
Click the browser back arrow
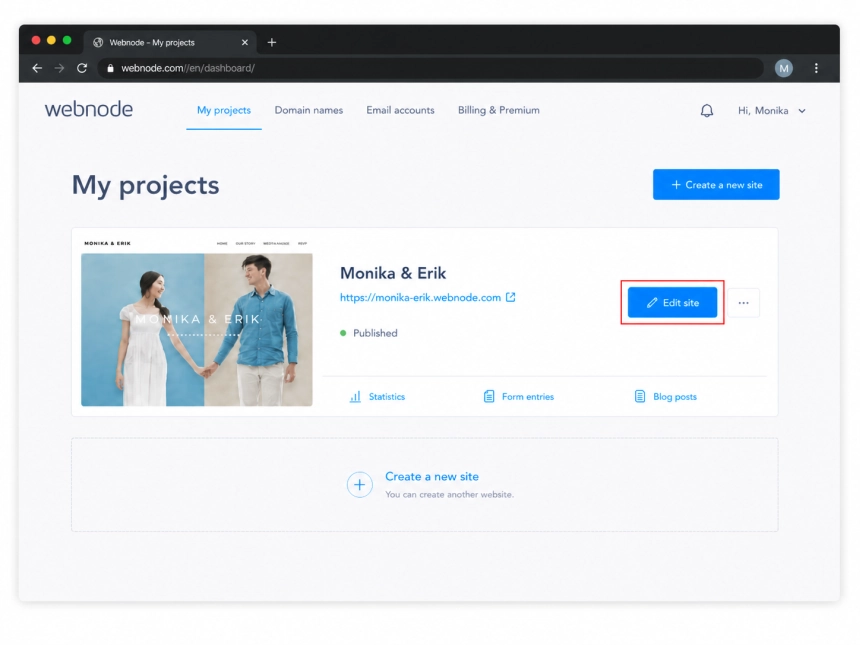tap(37, 68)
